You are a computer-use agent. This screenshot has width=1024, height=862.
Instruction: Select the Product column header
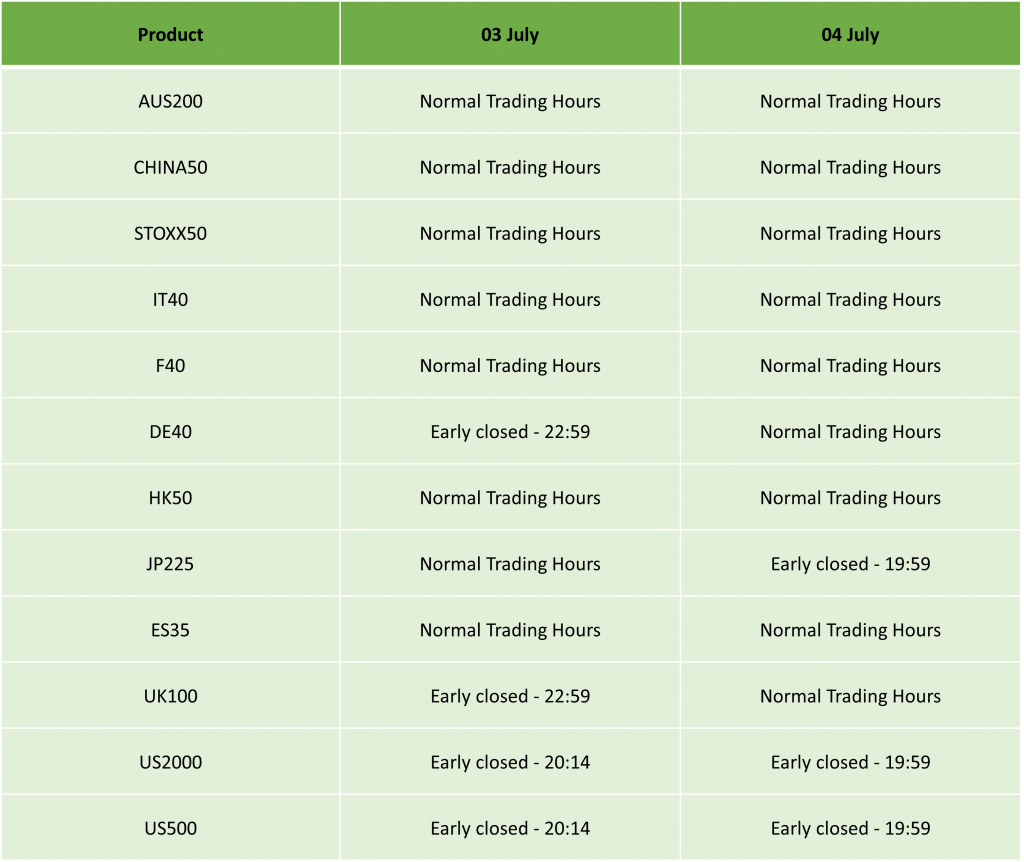170,34
